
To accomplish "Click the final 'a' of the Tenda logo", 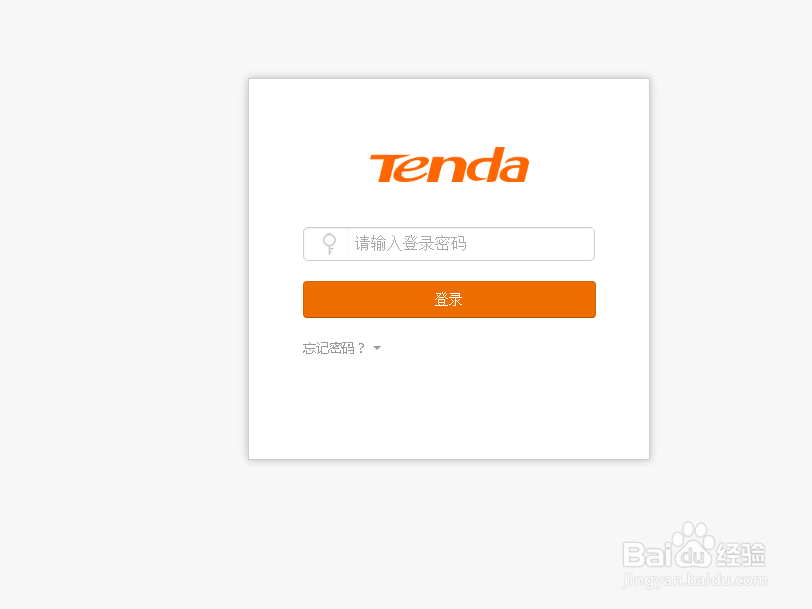I will (x=514, y=169).
